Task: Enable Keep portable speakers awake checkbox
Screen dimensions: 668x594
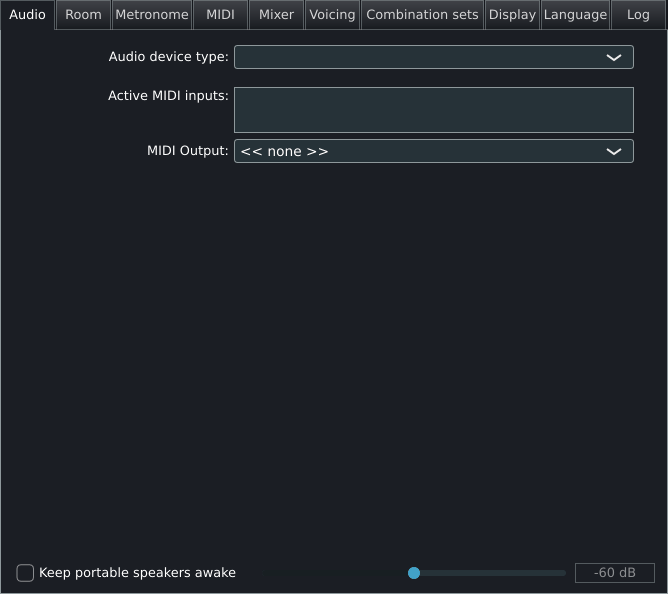Action: pos(25,573)
